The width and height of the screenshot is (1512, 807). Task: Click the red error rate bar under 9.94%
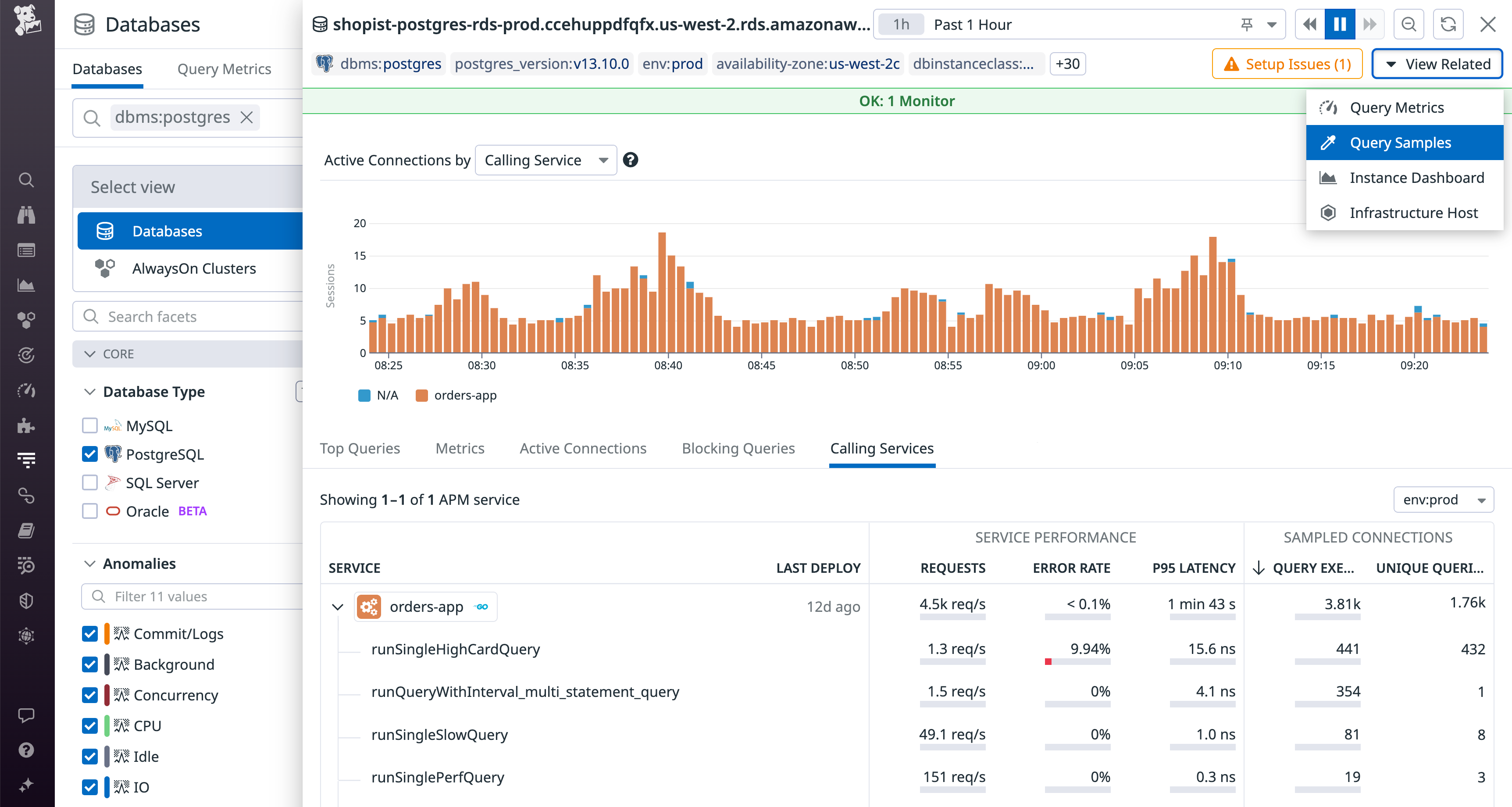click(x=1048, y=662)
